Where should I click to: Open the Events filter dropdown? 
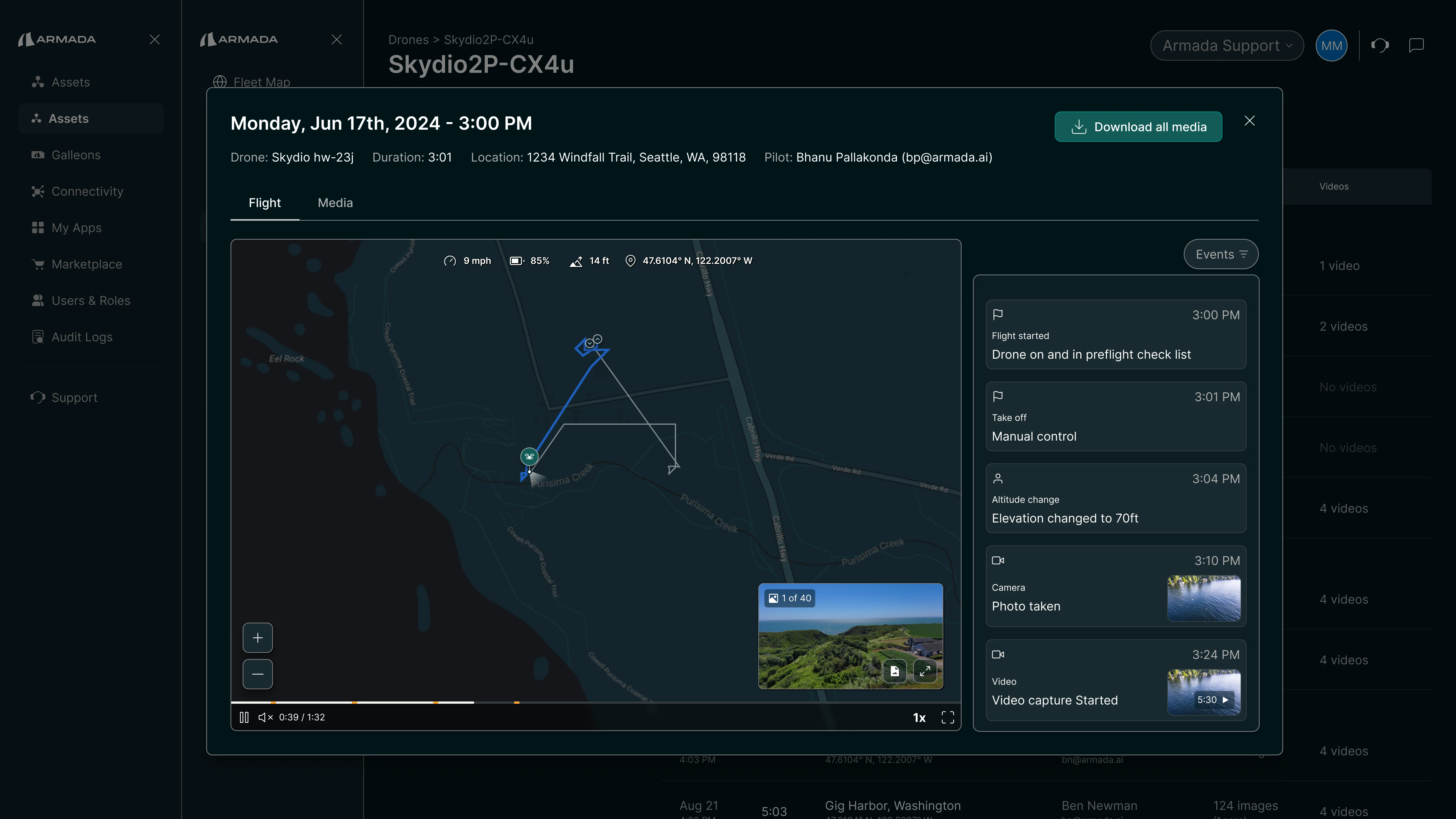[1221, 254]
